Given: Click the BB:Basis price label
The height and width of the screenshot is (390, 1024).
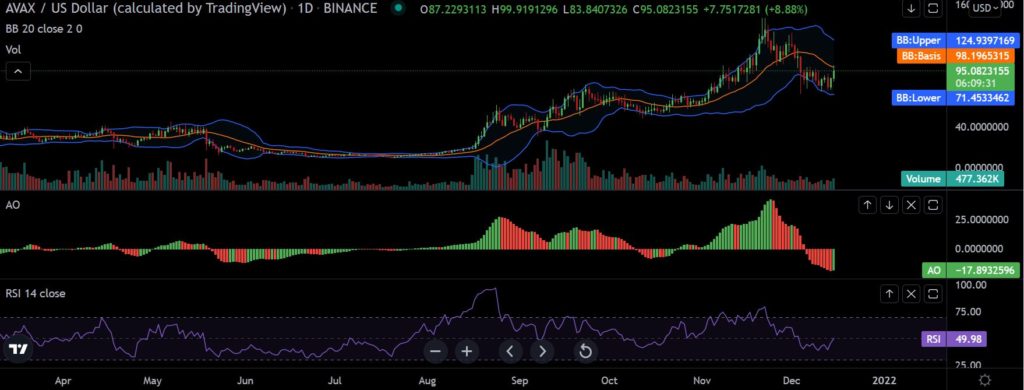Looking at the screenshot, I should [x=955, y=56].
